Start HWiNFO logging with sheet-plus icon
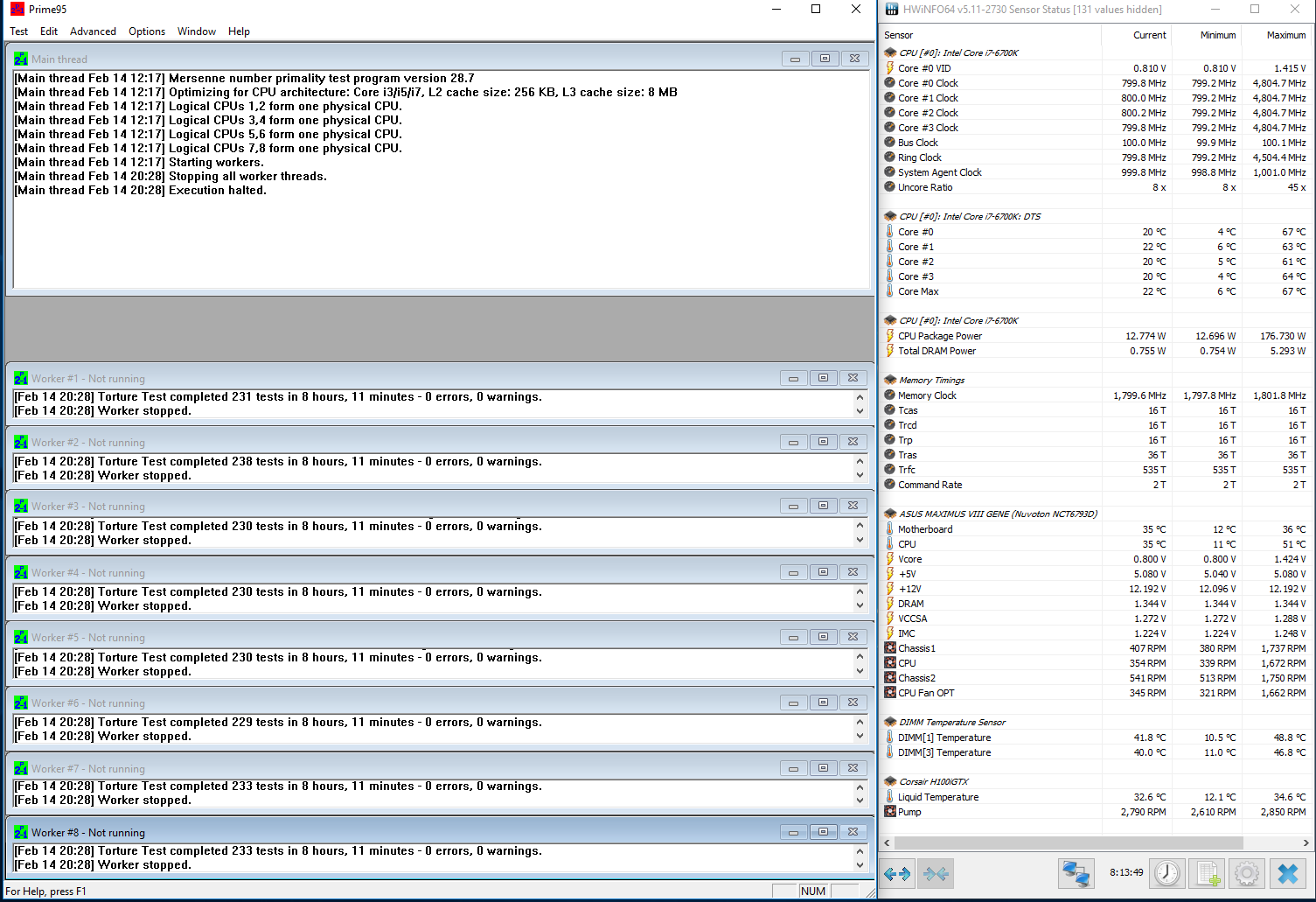 (1208, 873)
